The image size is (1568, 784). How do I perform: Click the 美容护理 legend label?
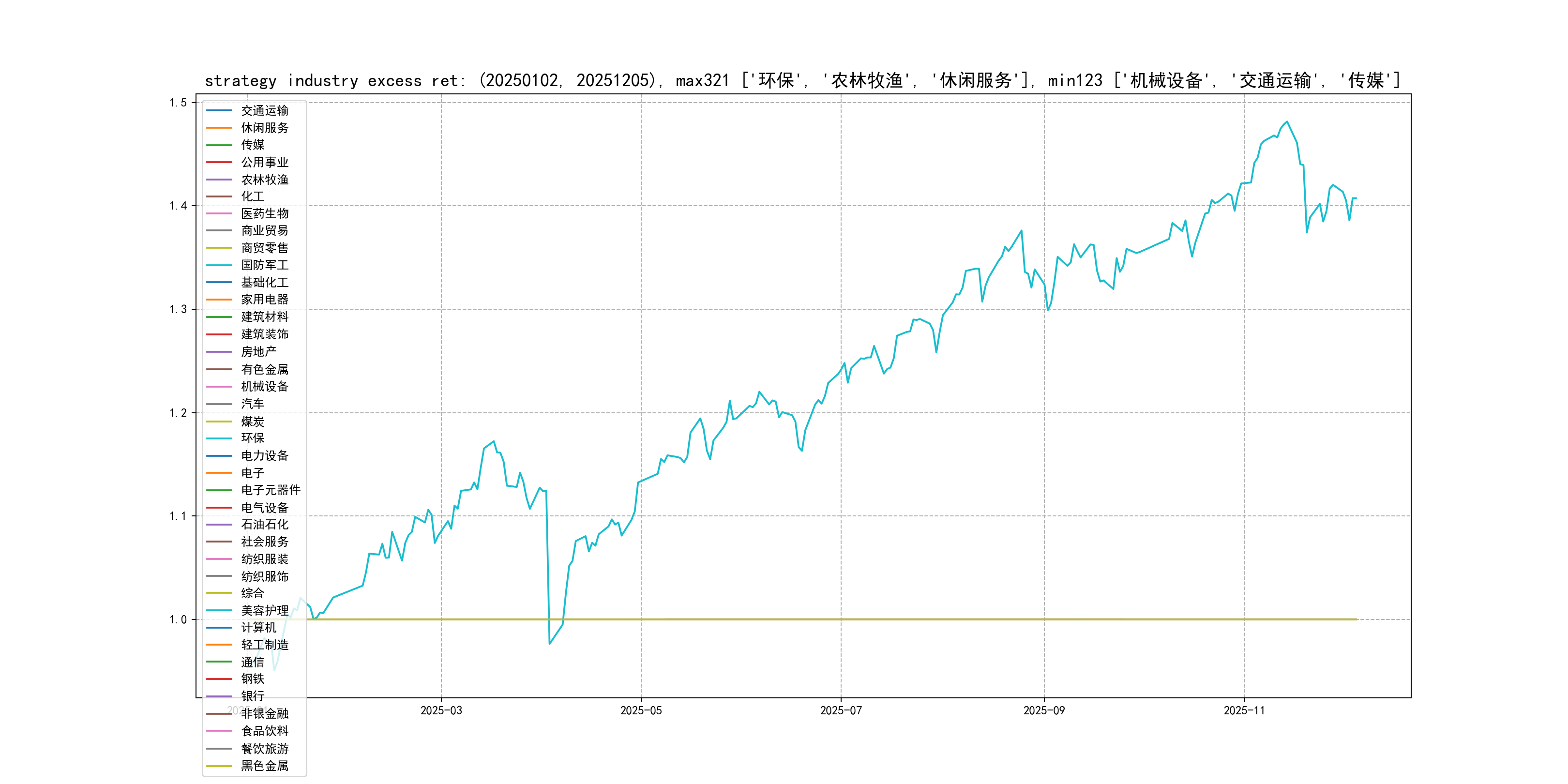(x=264, y=611)
